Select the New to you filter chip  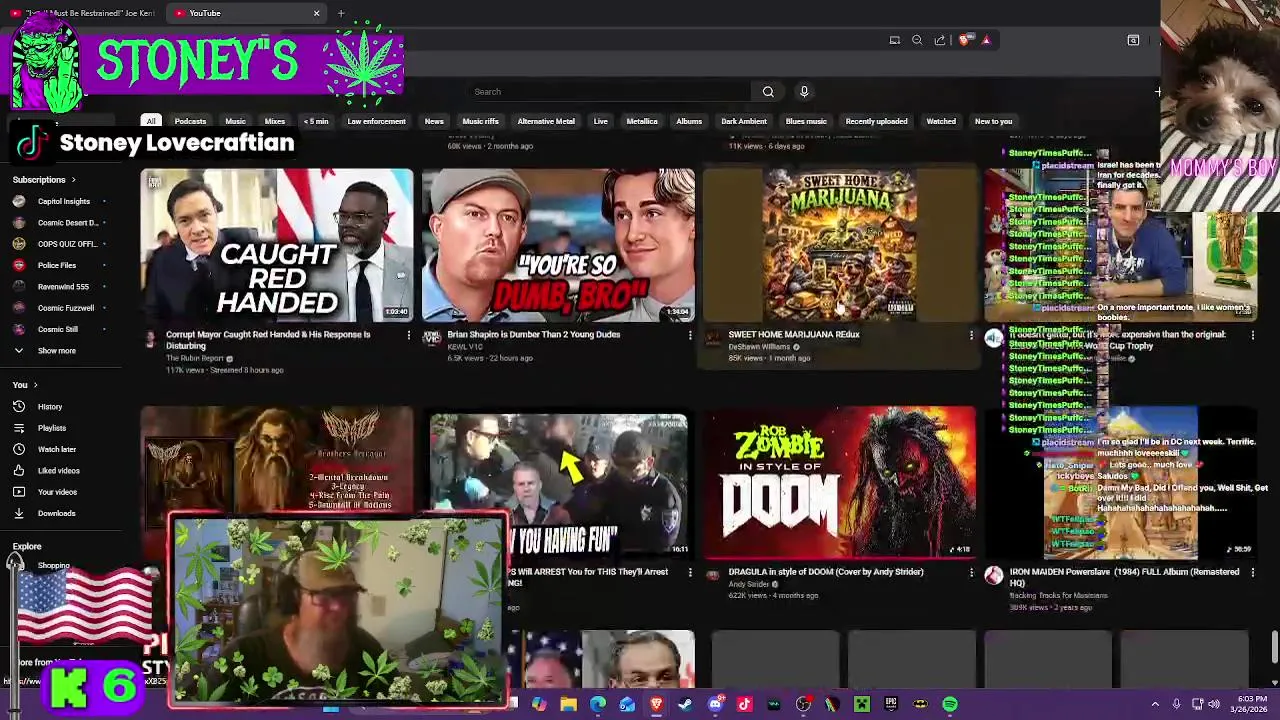point(993,121)
